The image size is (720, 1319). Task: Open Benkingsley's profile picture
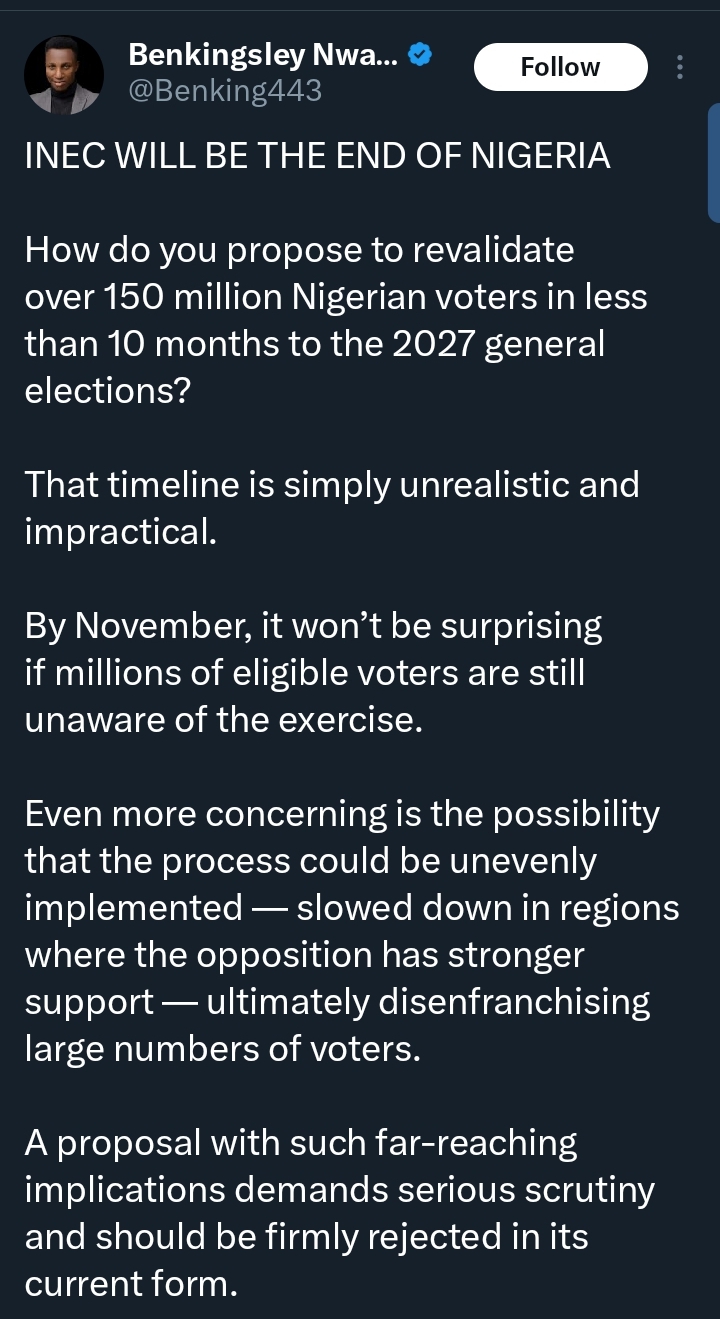tap(64, 74)
